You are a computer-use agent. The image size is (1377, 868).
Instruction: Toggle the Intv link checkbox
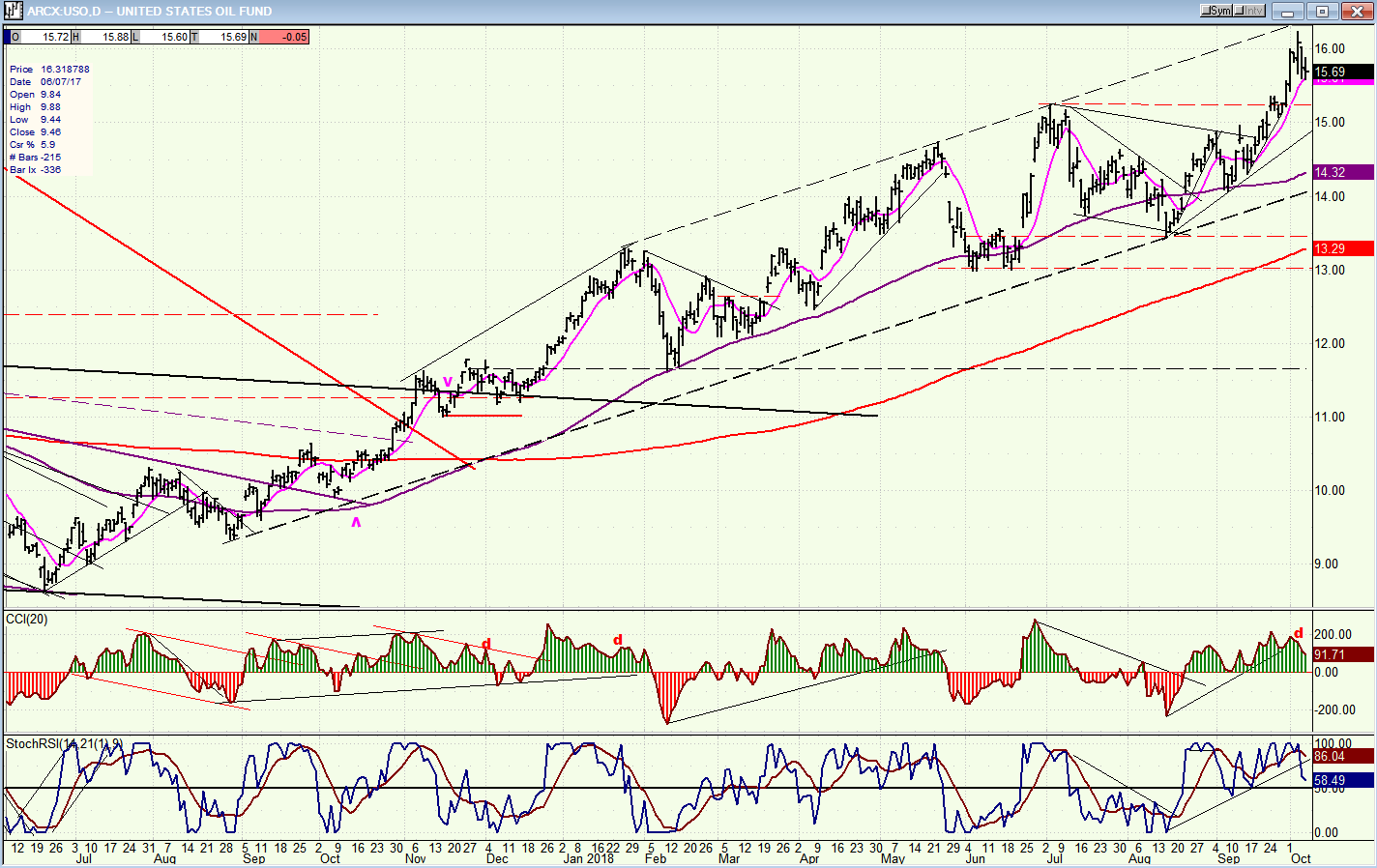[x=1249, y=11]
